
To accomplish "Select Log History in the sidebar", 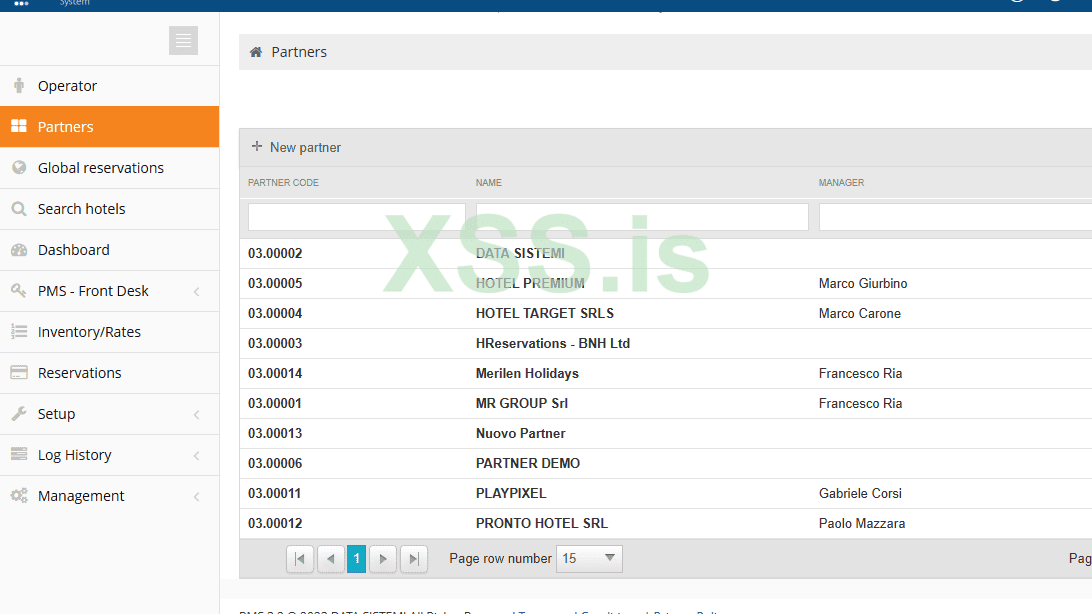I will click(75, 454).
